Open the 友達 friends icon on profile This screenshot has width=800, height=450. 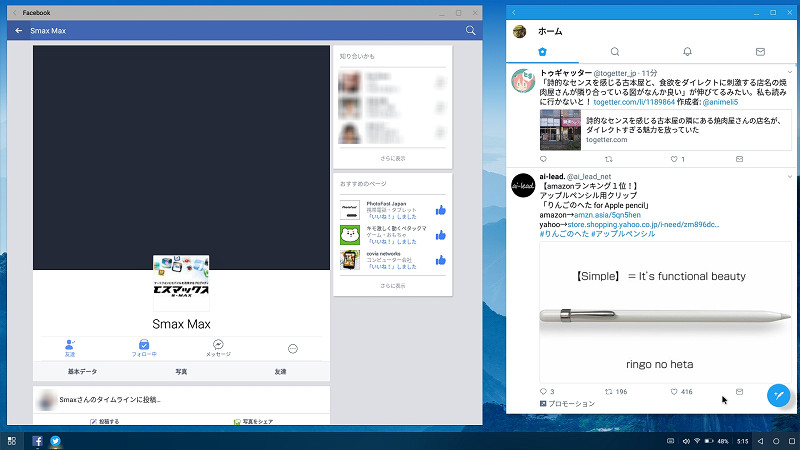pos(70,348)
